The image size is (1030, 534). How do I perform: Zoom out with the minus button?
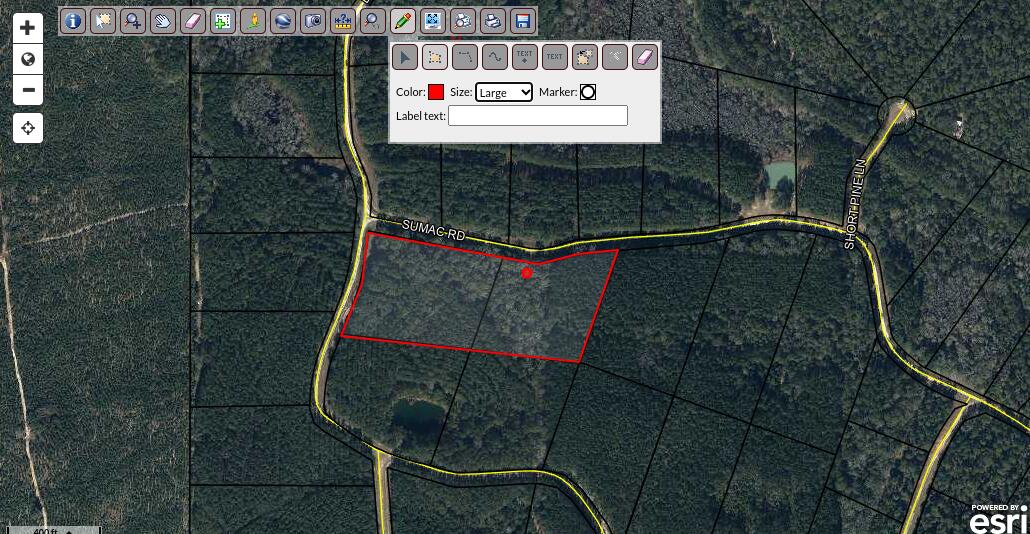click(28, 90)
